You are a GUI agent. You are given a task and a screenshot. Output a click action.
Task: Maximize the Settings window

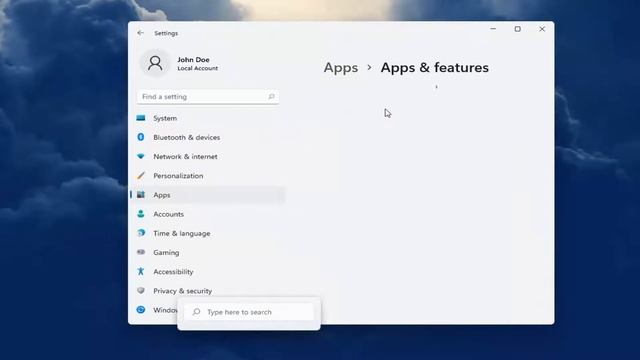518,29
